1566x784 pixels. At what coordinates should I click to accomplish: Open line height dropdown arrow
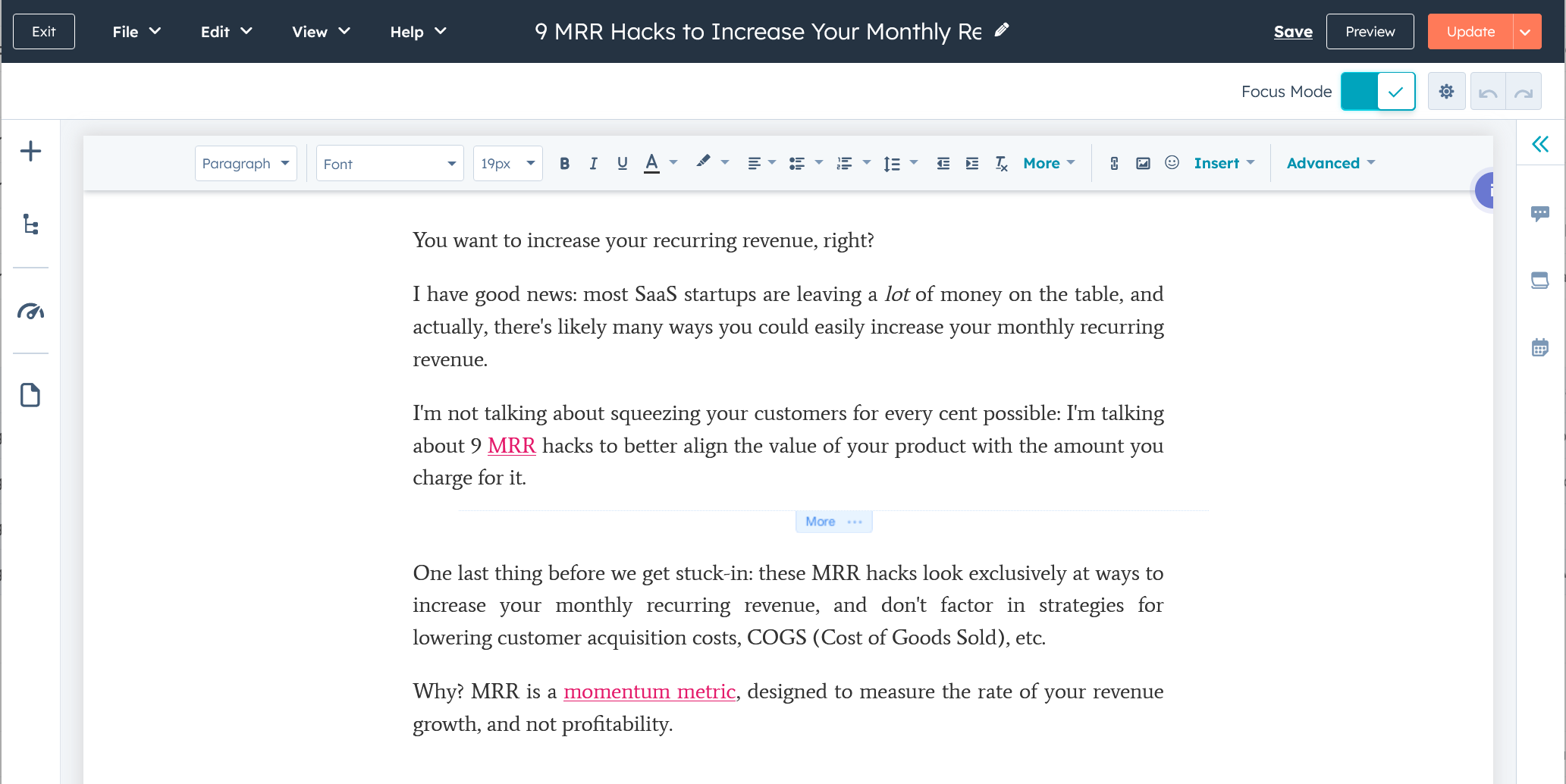pos(914,162)
